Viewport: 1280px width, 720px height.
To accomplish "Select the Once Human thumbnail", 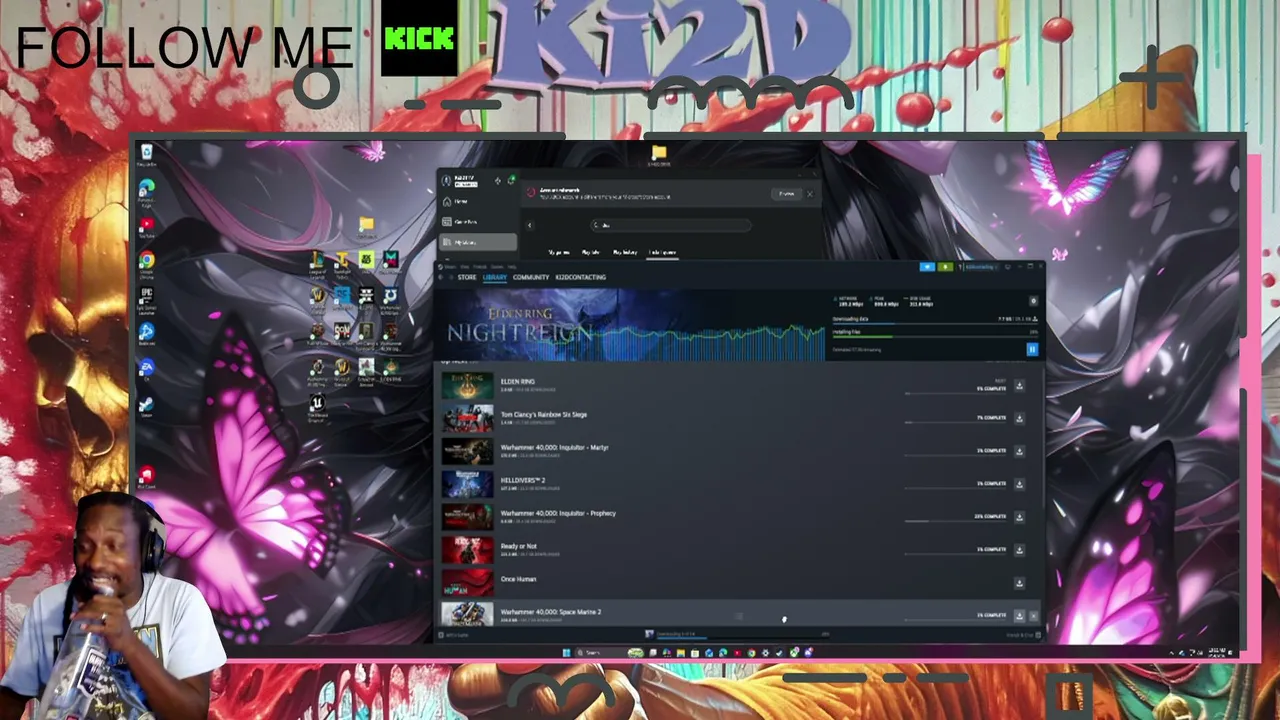I will (468, 583).
